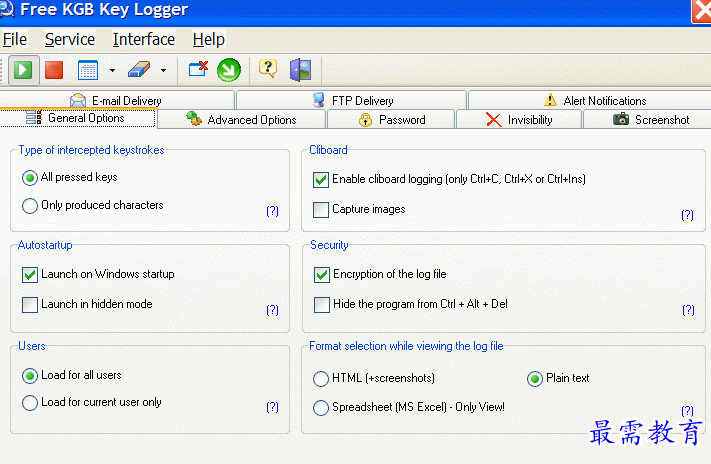The height and width of the screenshot is (464, 711).
Task: Click the green circular arrow icon
Action: [229, 70]
